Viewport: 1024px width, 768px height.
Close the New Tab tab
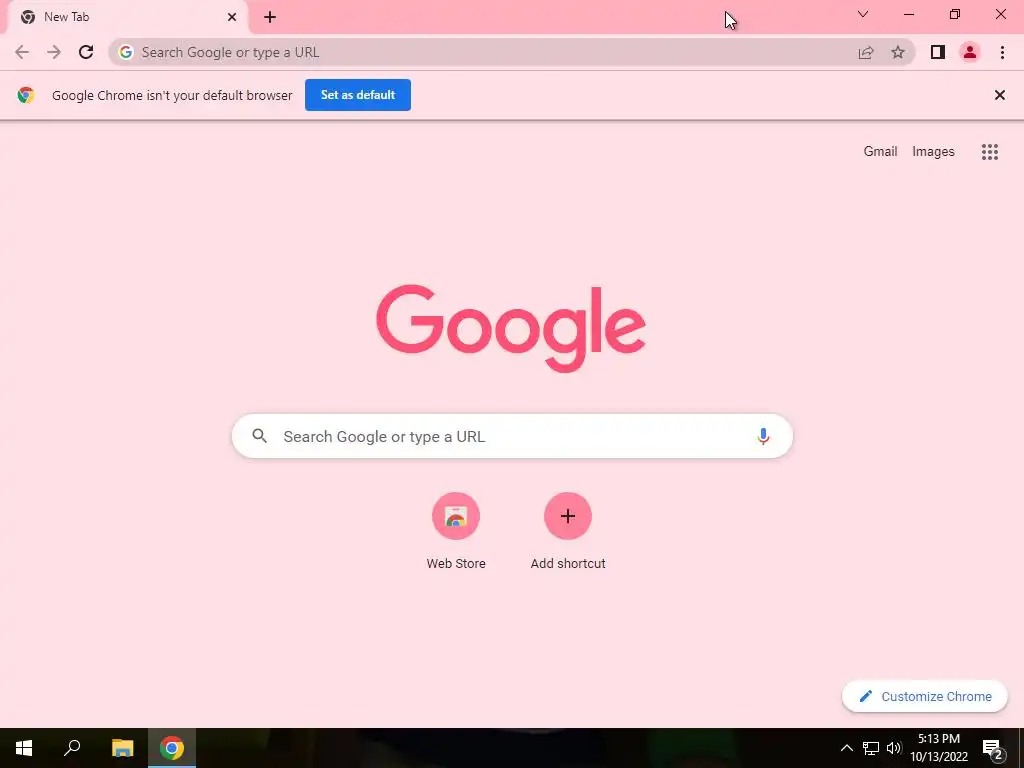[232, 17]
